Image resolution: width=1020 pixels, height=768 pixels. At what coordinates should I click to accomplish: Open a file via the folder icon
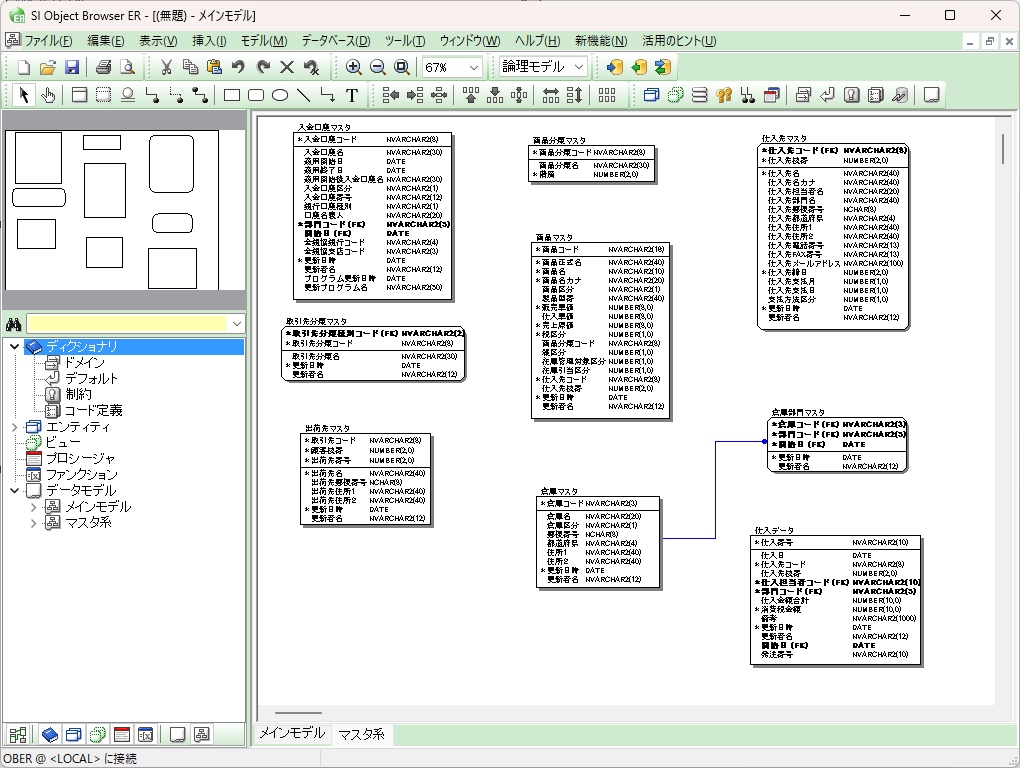[47, 67]
